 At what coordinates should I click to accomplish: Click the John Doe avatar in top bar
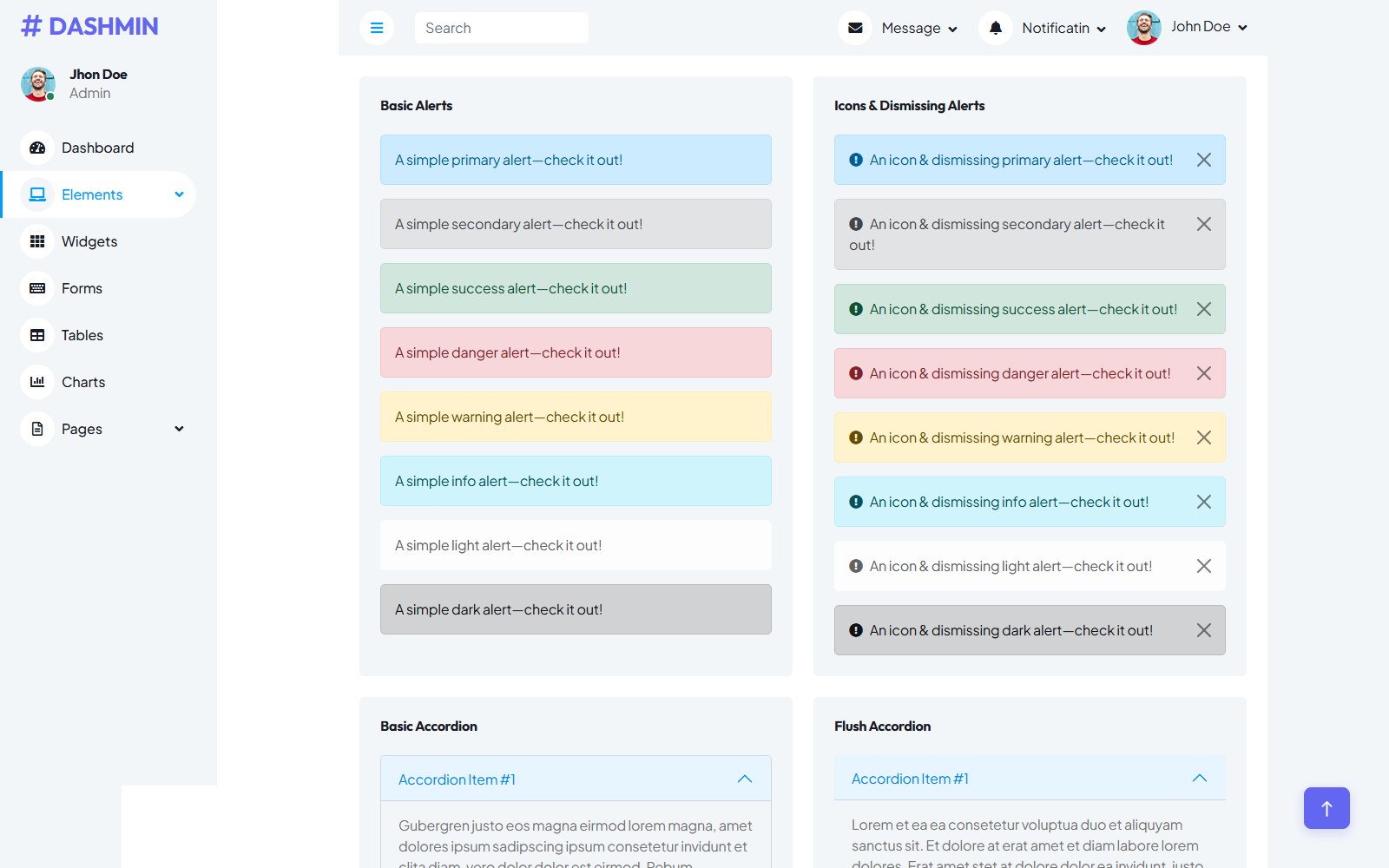pyautogui.click(x=1144, y=28)
